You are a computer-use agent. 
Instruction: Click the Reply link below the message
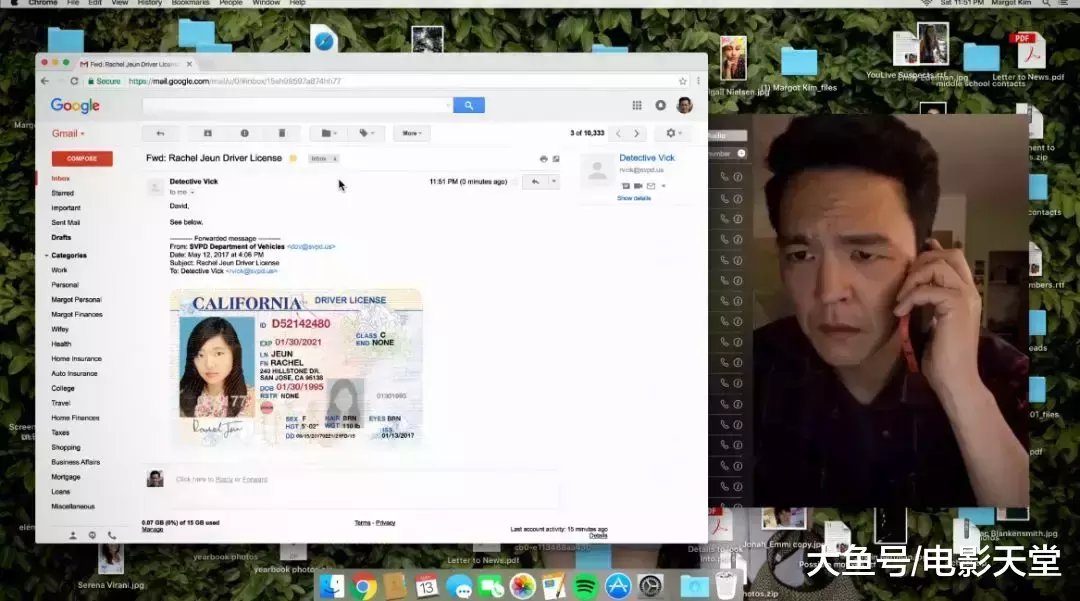(x=224, y=479)
